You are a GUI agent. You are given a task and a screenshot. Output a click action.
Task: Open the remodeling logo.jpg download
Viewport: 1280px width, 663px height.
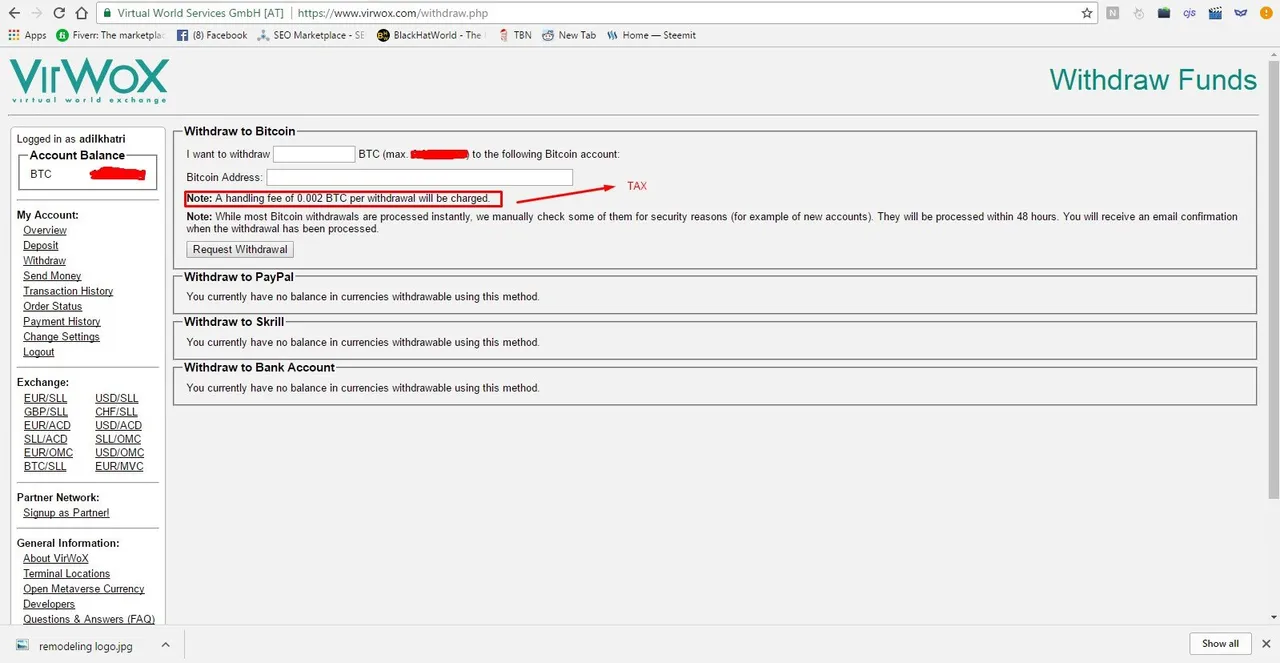pyautogui.click(x=76, y=646)
